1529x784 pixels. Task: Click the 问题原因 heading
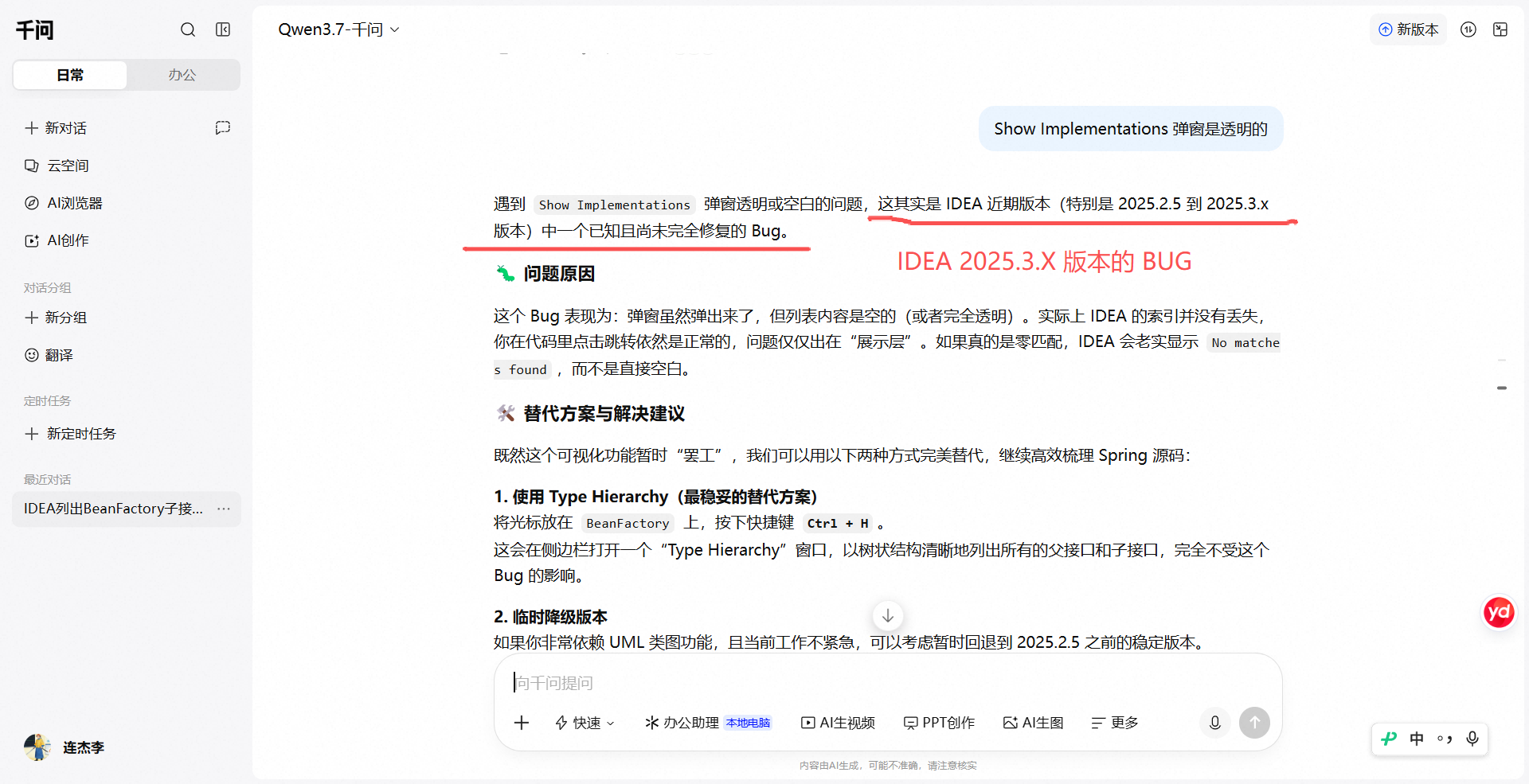559,274
